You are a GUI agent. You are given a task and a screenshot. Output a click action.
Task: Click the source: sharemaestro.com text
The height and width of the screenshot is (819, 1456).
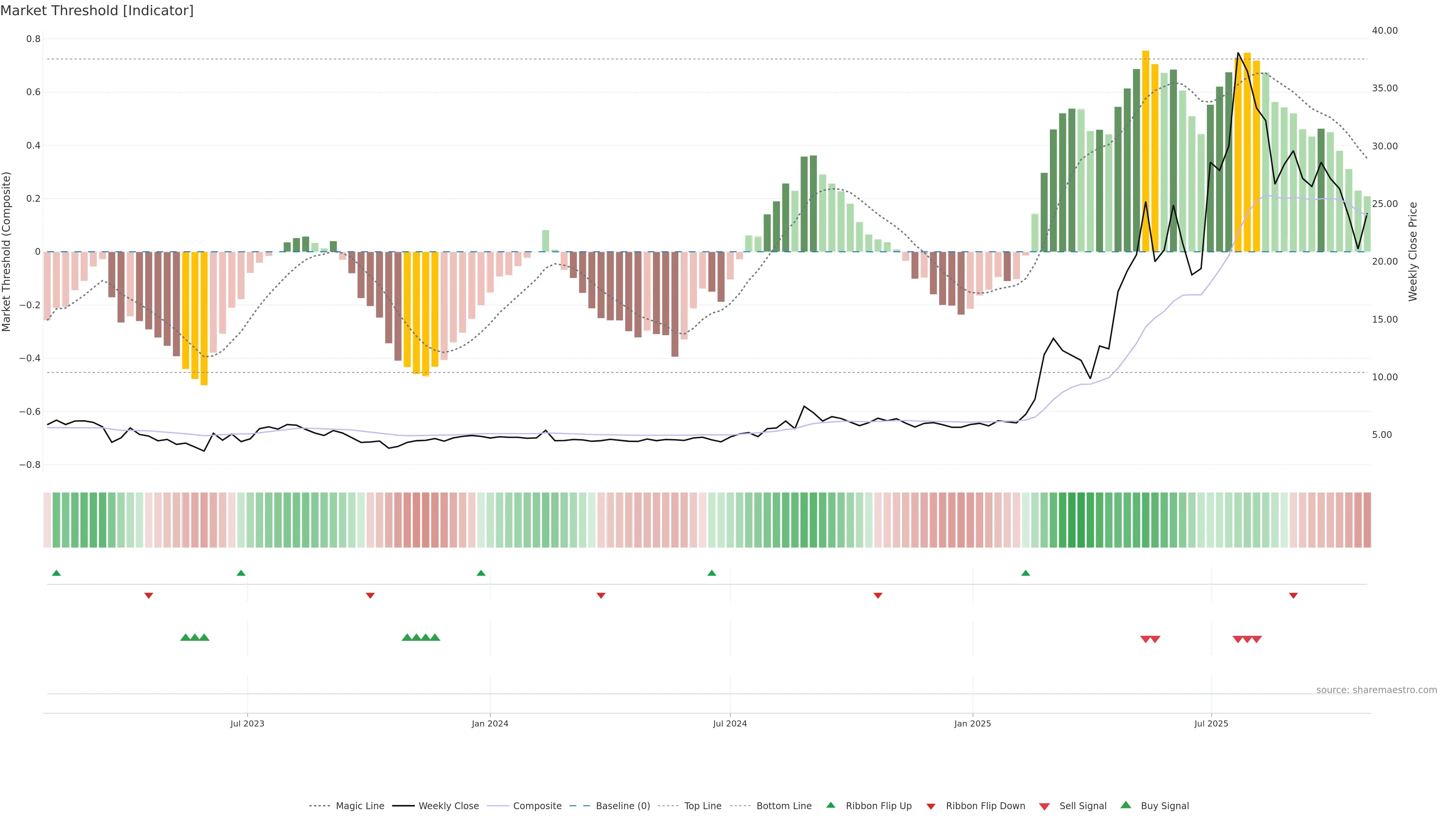(x=1376, y=690)
